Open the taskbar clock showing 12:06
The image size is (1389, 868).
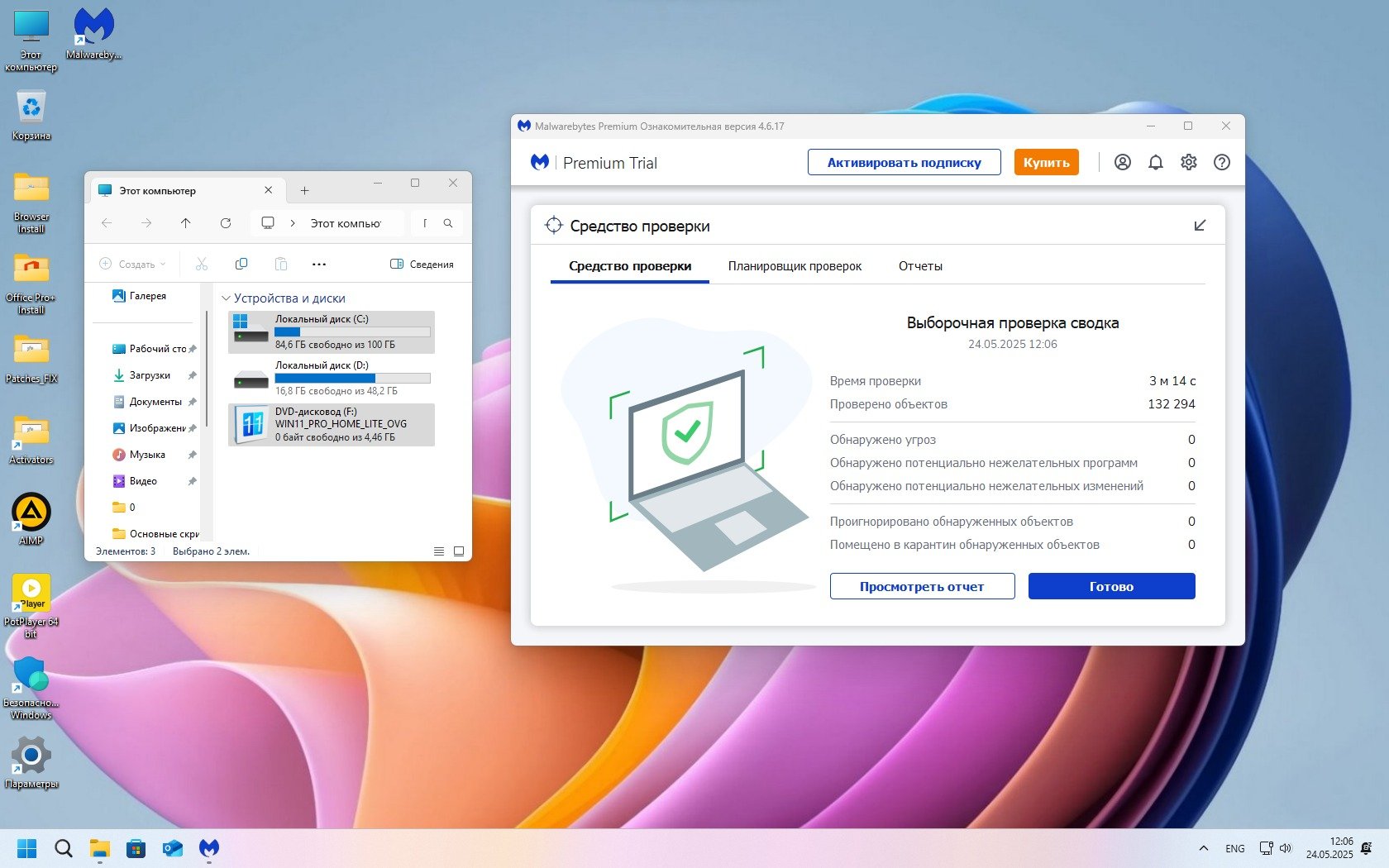coord(1329,848)
